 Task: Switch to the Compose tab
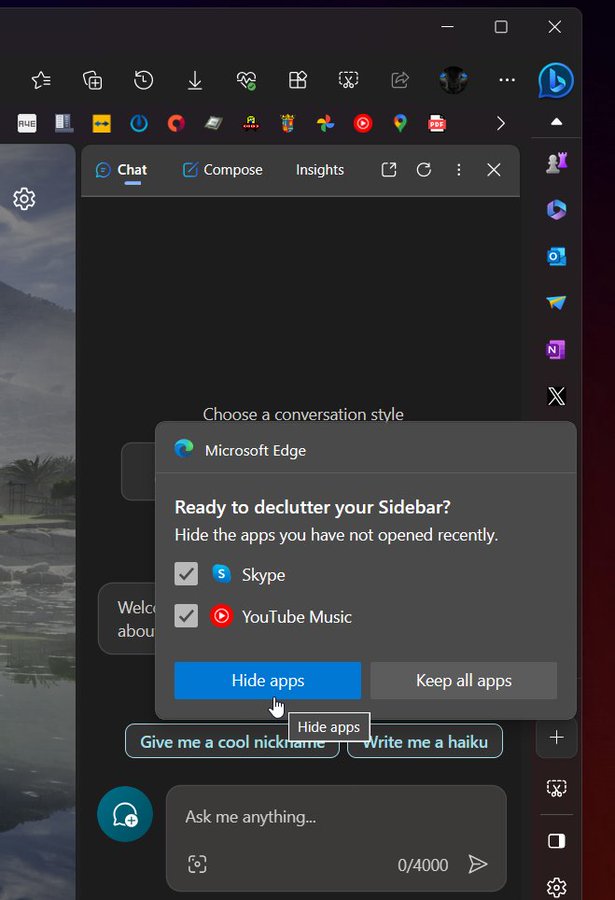point(222,170)
